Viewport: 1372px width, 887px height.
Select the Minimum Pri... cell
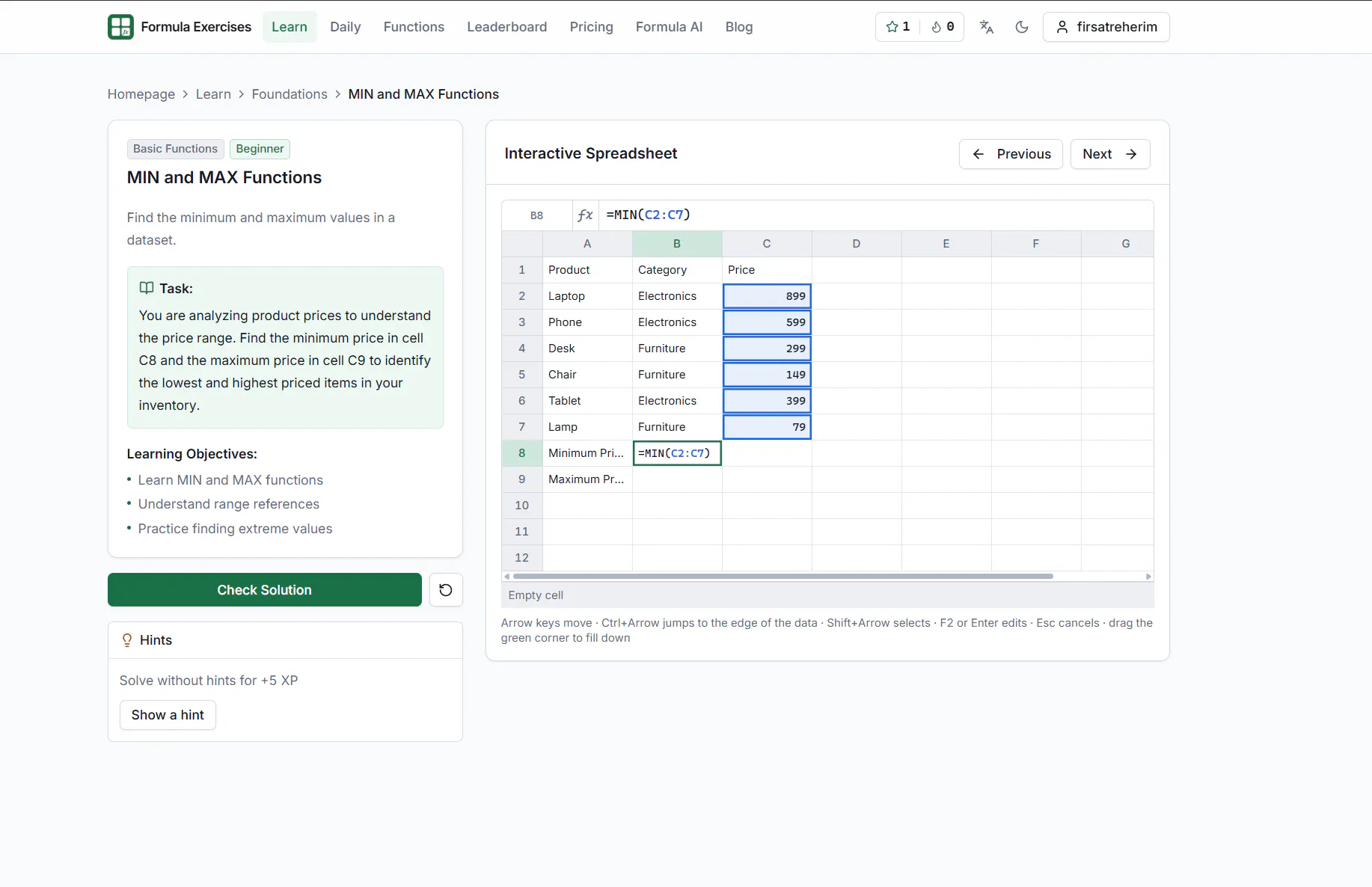click(587, 453)
